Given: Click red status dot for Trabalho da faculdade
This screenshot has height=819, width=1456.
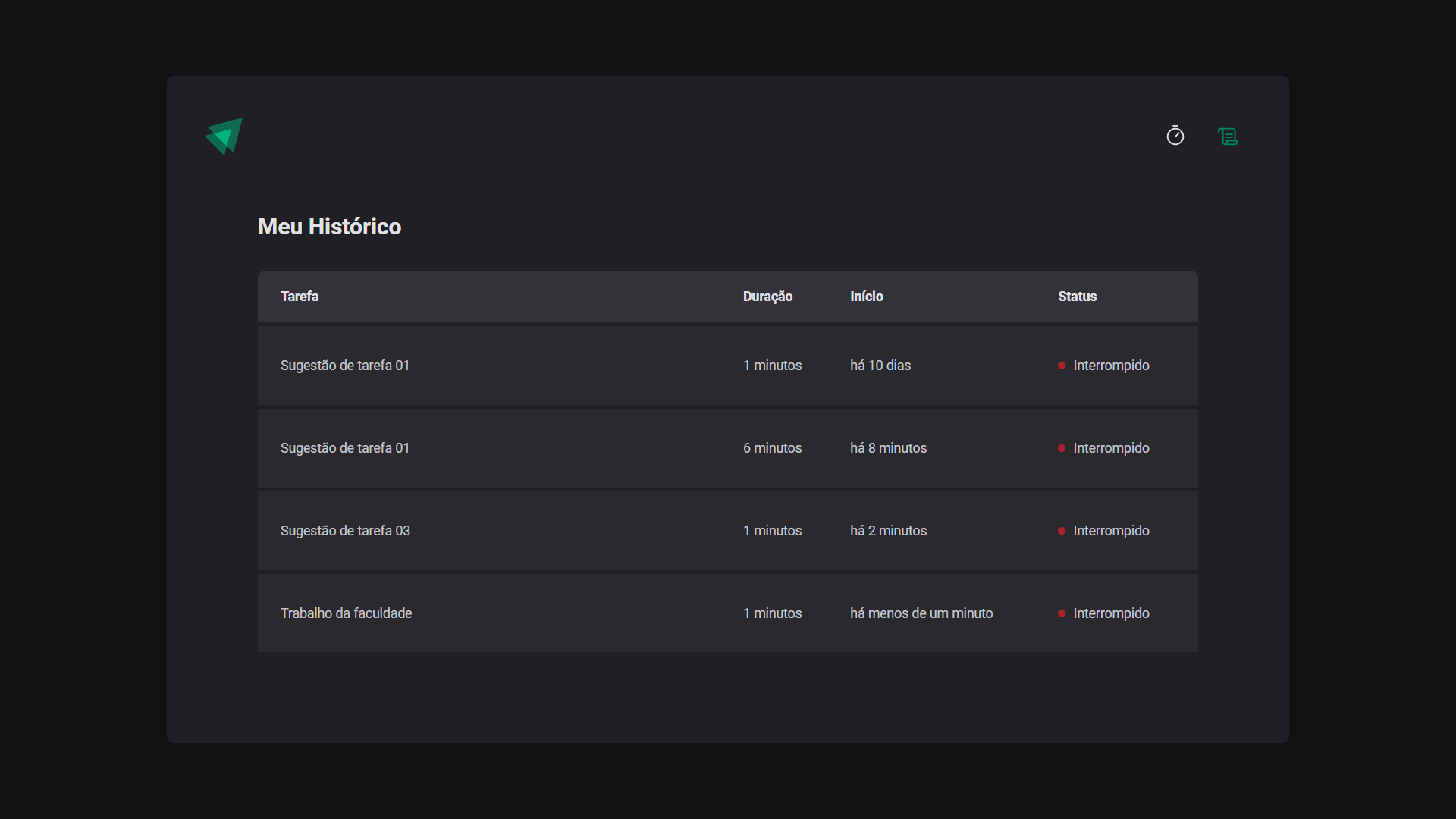Looking at the screenshot, I should pos(1062,613).
